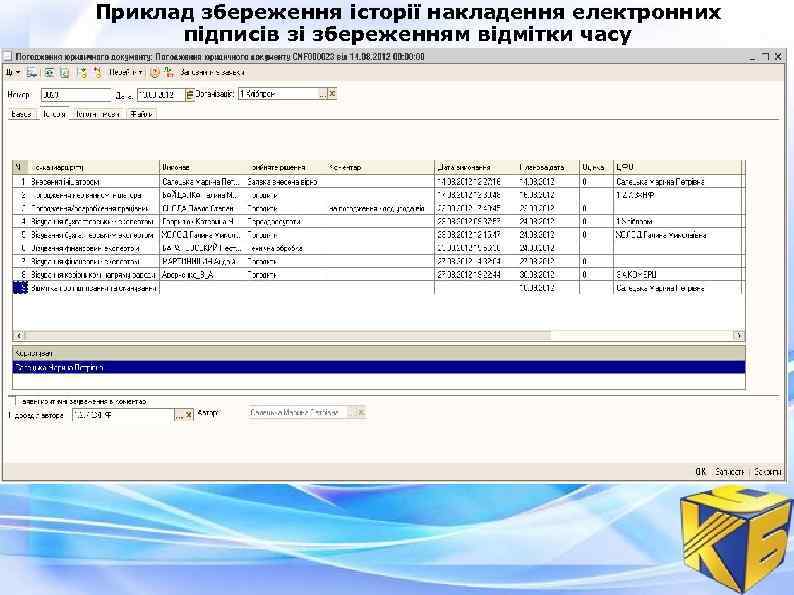Switch to the tab between Історія and Файли

[x=98, y=114]
